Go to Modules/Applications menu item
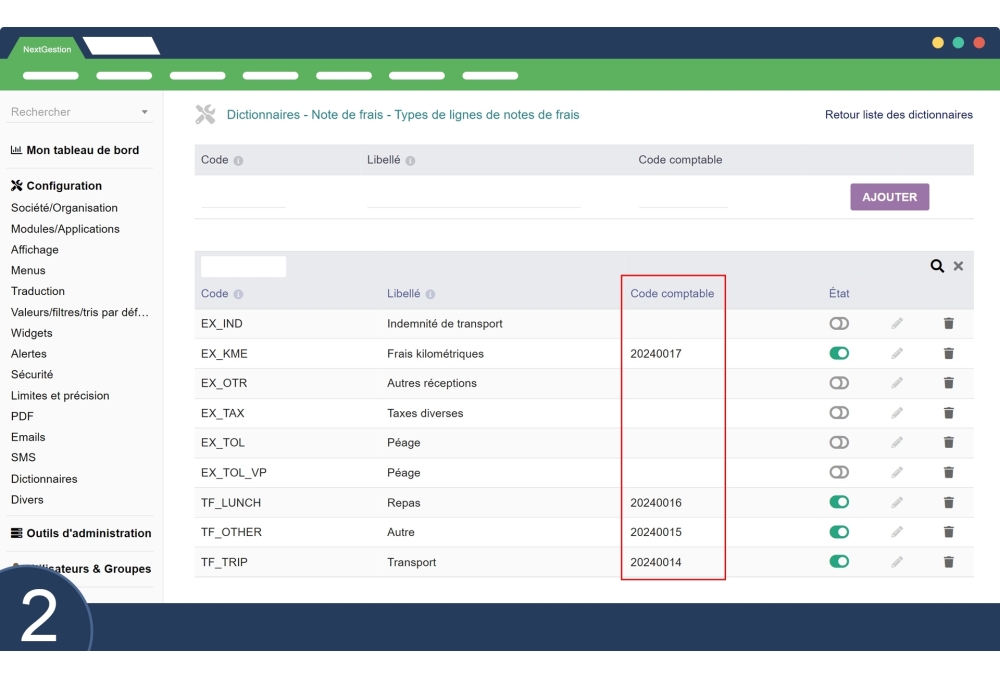Screen dimensions: 1000x679 click(x=65, y=229)
